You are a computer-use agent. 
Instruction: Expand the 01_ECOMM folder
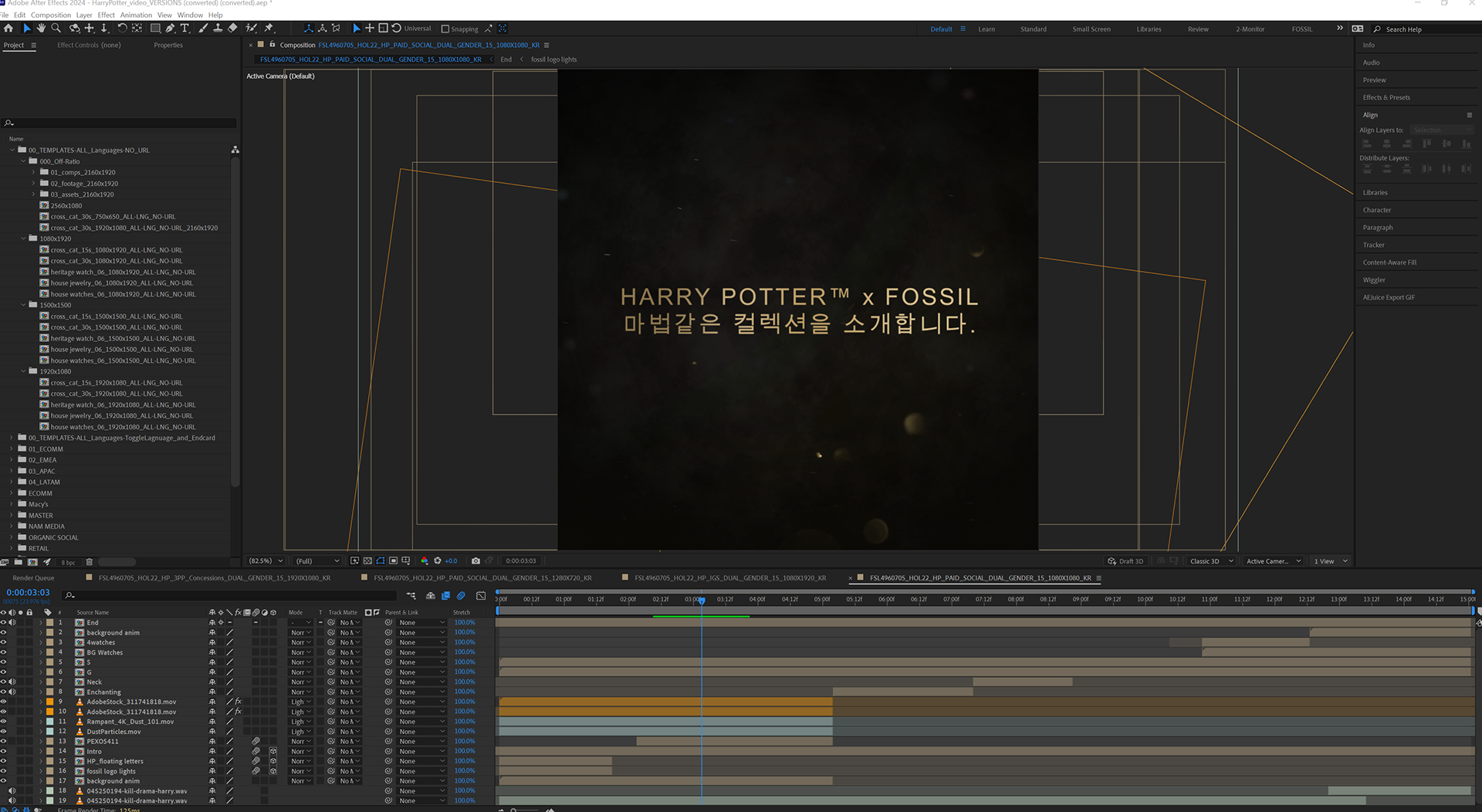tap(12, 448)
